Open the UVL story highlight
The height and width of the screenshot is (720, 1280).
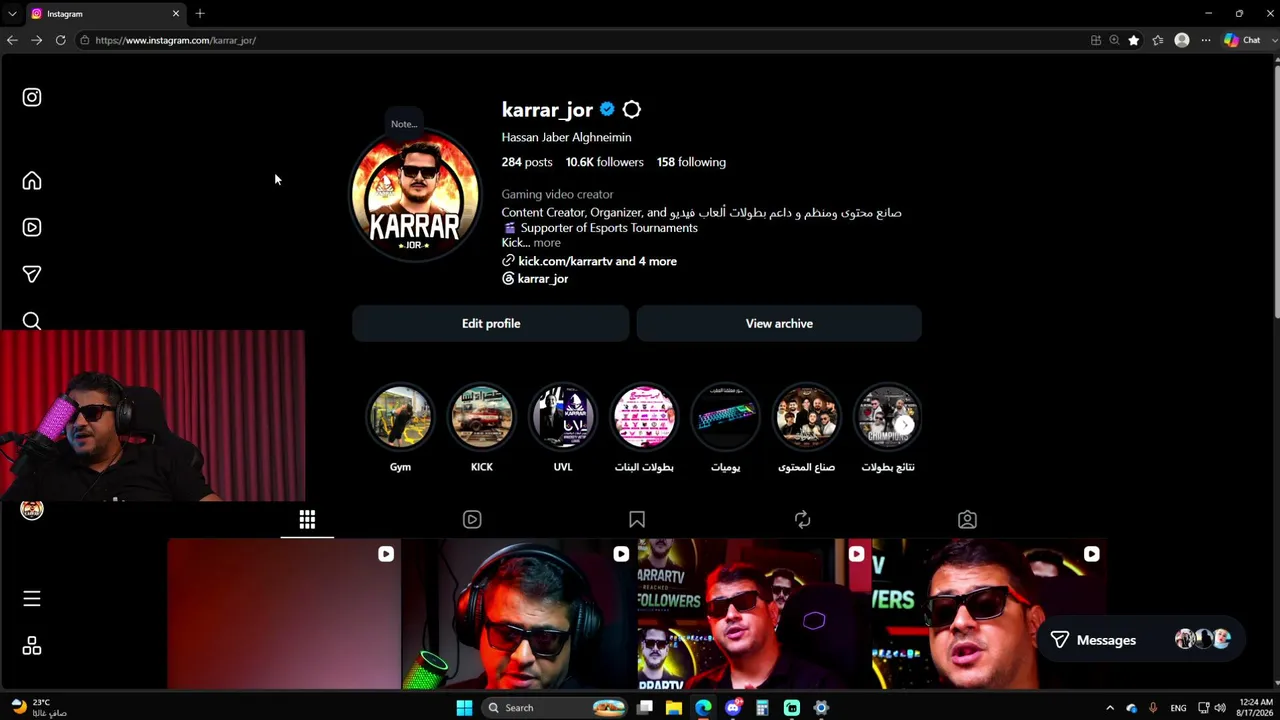(x=563, y=417)
